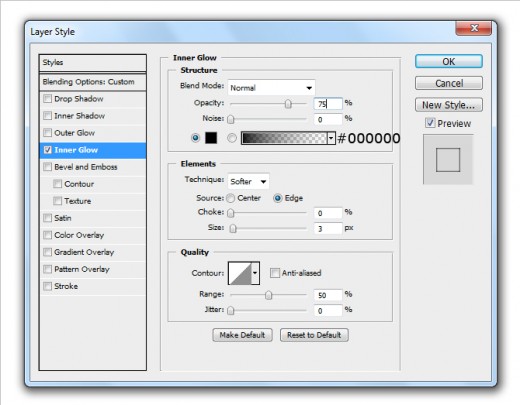520x405 pixels.
Task: Click the Opacity slider handle
Action: coord(288,104)
